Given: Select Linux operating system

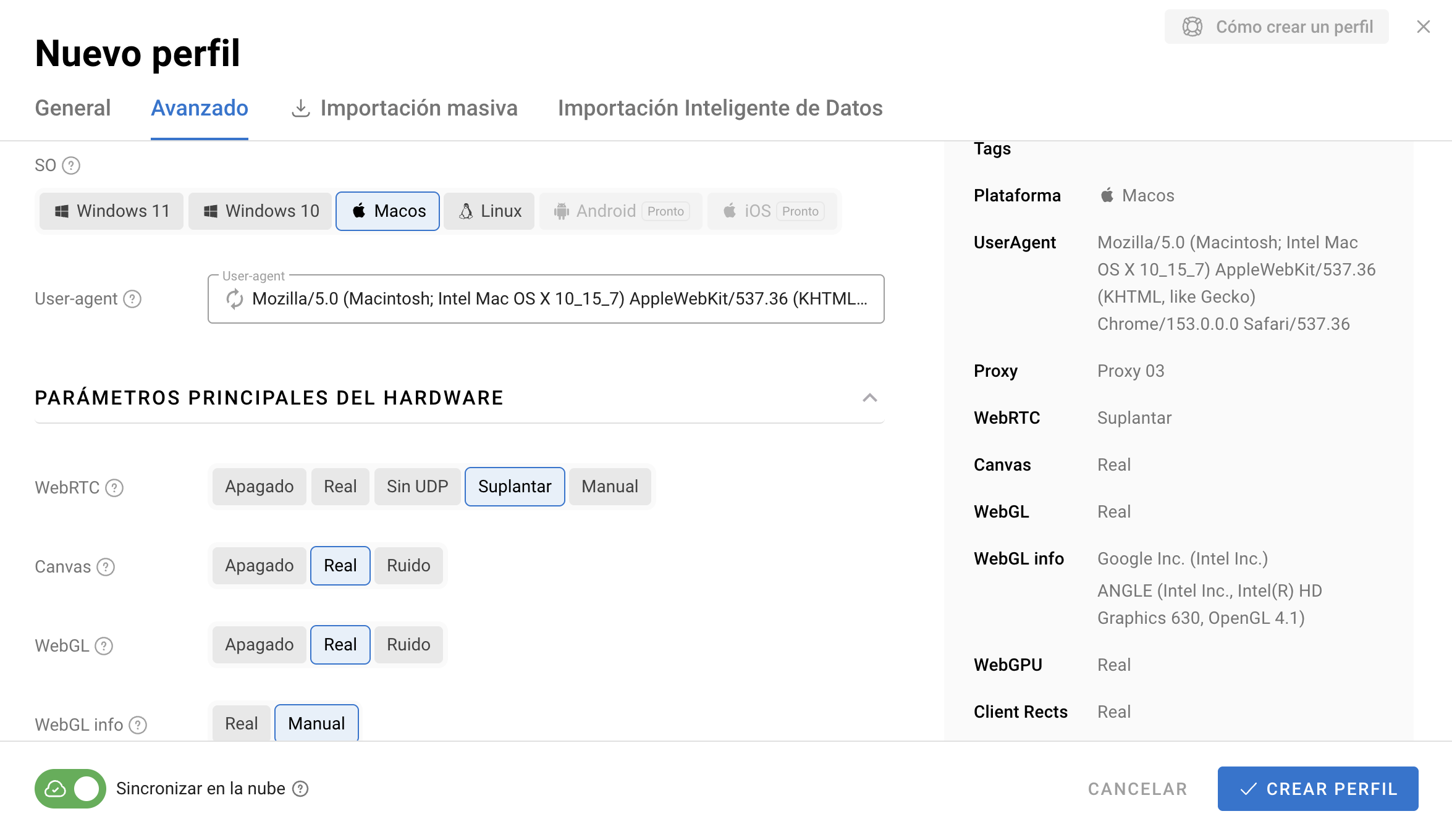Looking at the screenshot, I should point(489,211).
